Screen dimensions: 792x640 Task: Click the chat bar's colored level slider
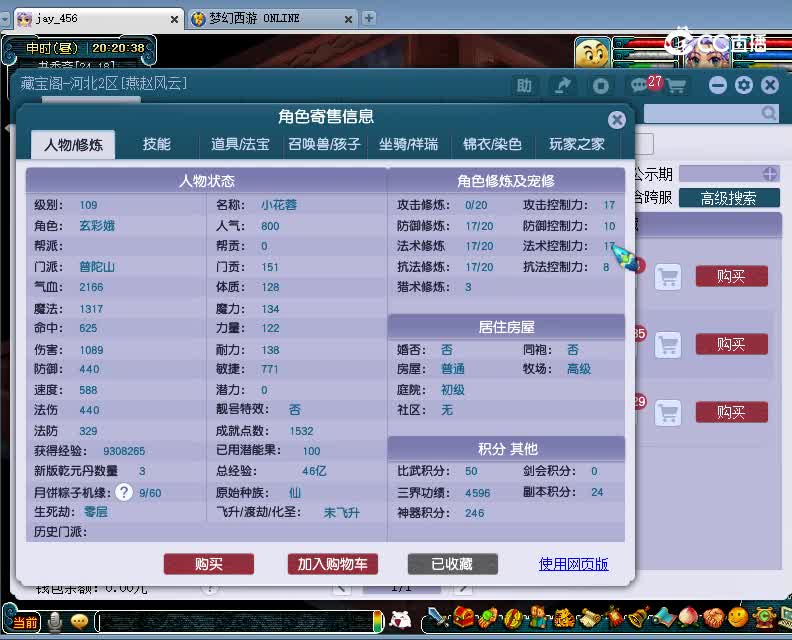pos(378,622)
